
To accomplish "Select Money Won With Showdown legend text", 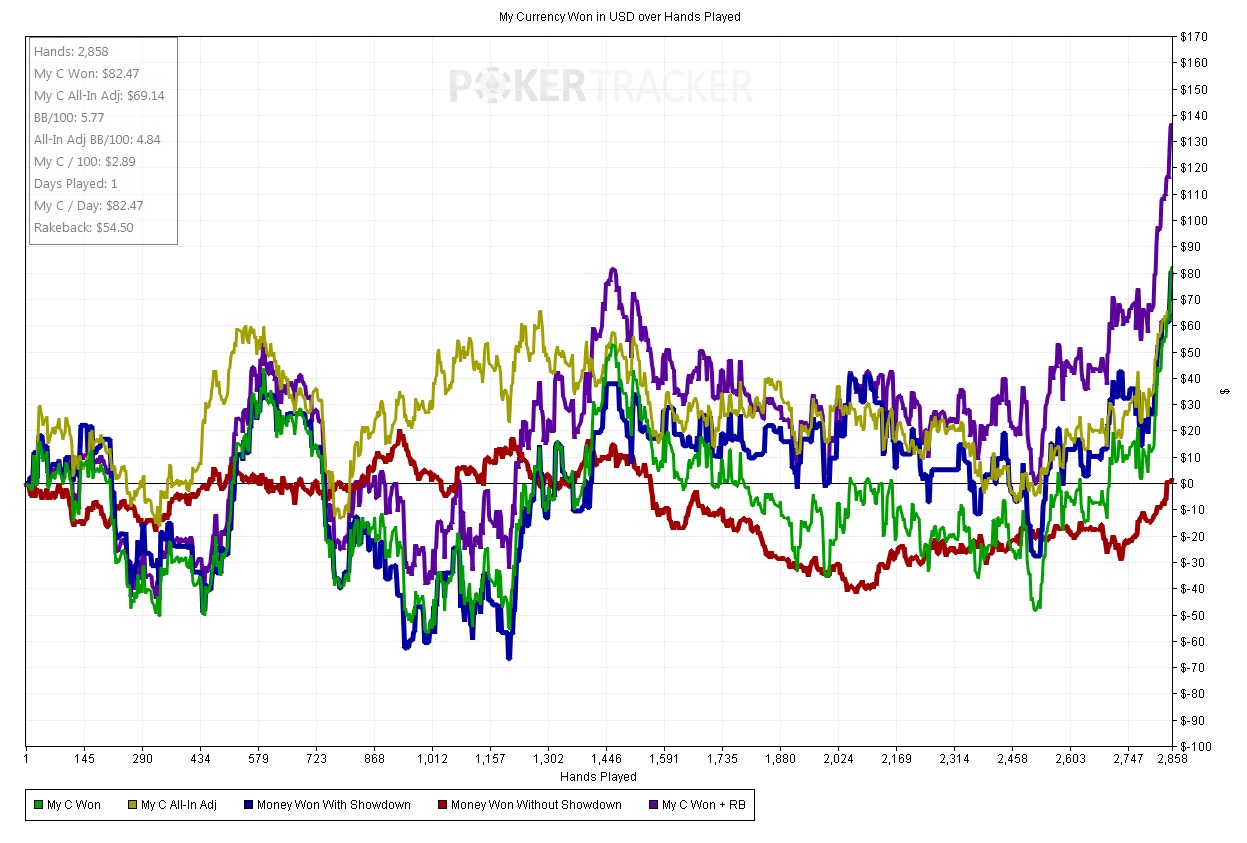I will pos(333,805).
